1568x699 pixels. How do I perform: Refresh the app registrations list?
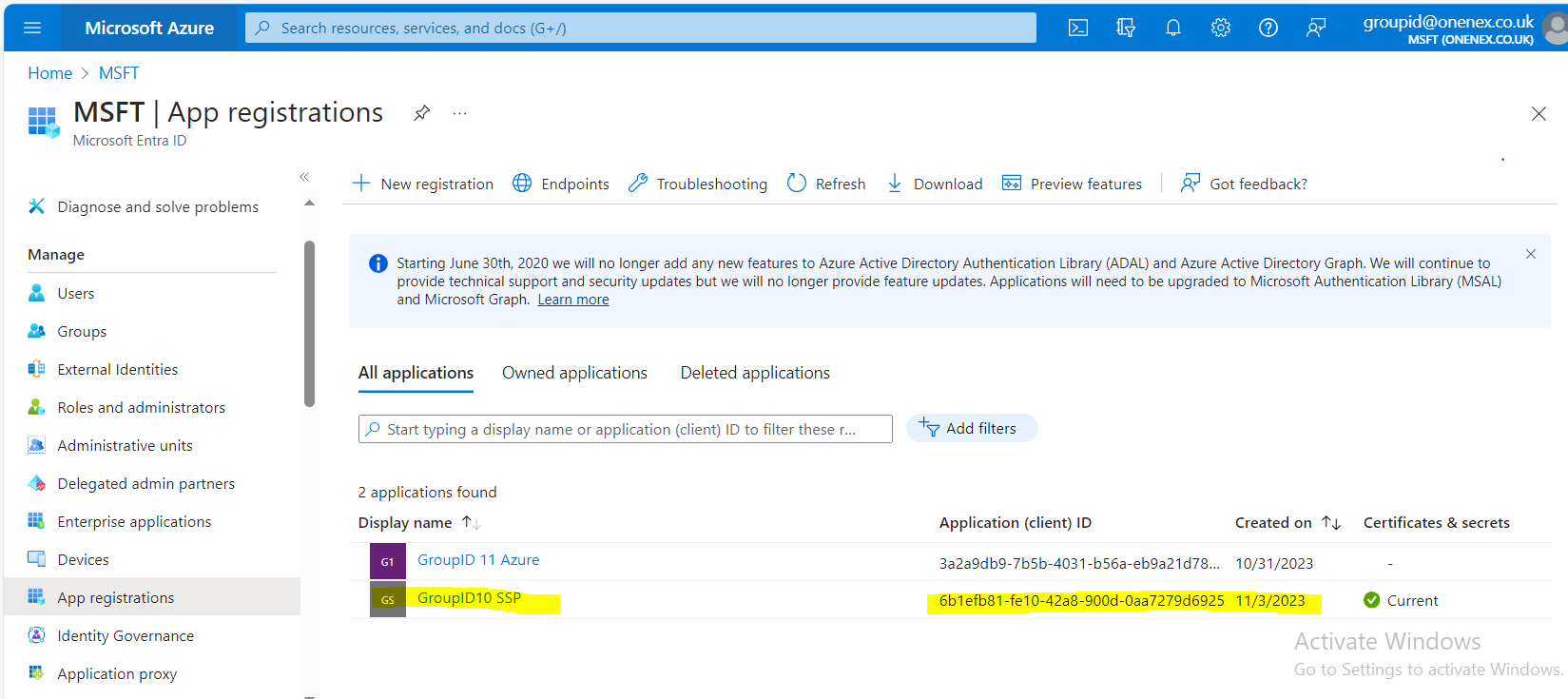tap(826, 184)
